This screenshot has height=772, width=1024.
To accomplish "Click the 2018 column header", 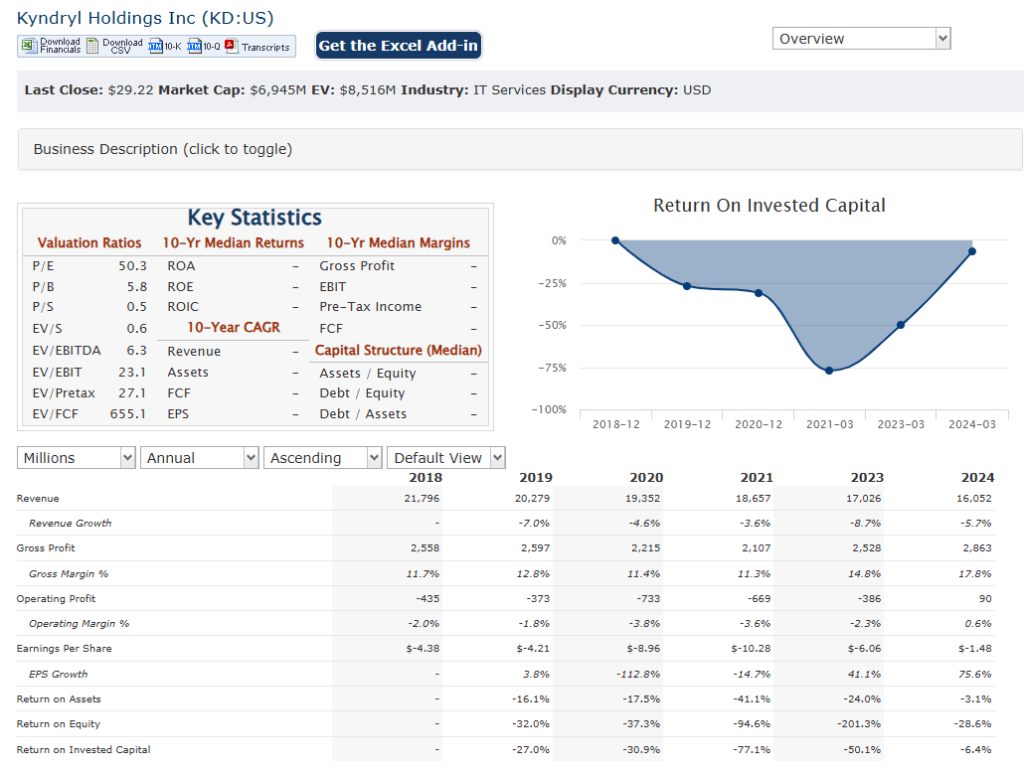I will click(425, 477).
